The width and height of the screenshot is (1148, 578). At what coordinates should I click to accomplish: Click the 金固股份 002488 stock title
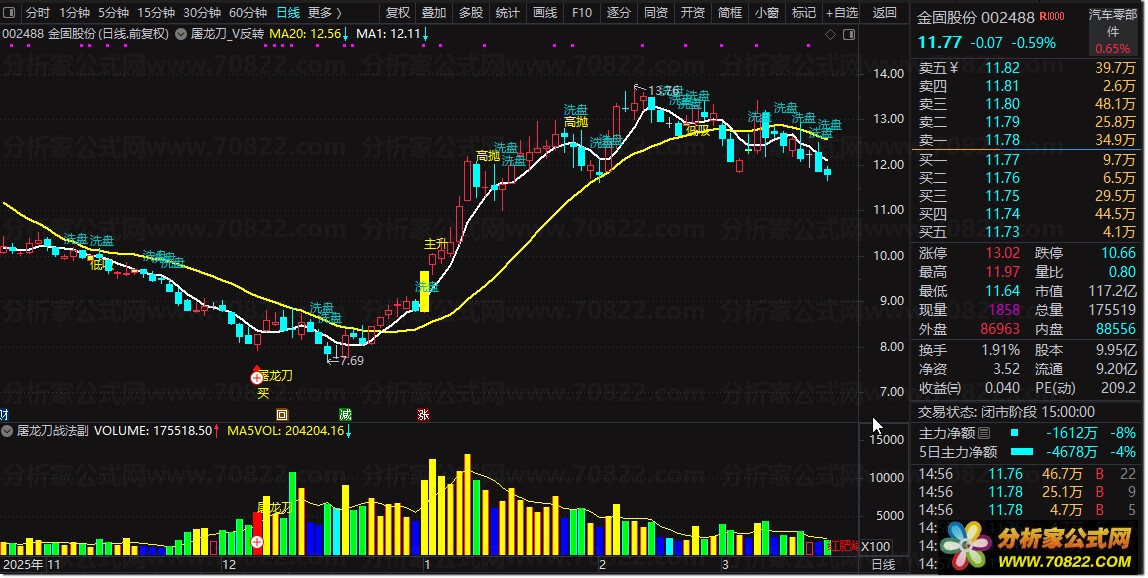point(976,17)
